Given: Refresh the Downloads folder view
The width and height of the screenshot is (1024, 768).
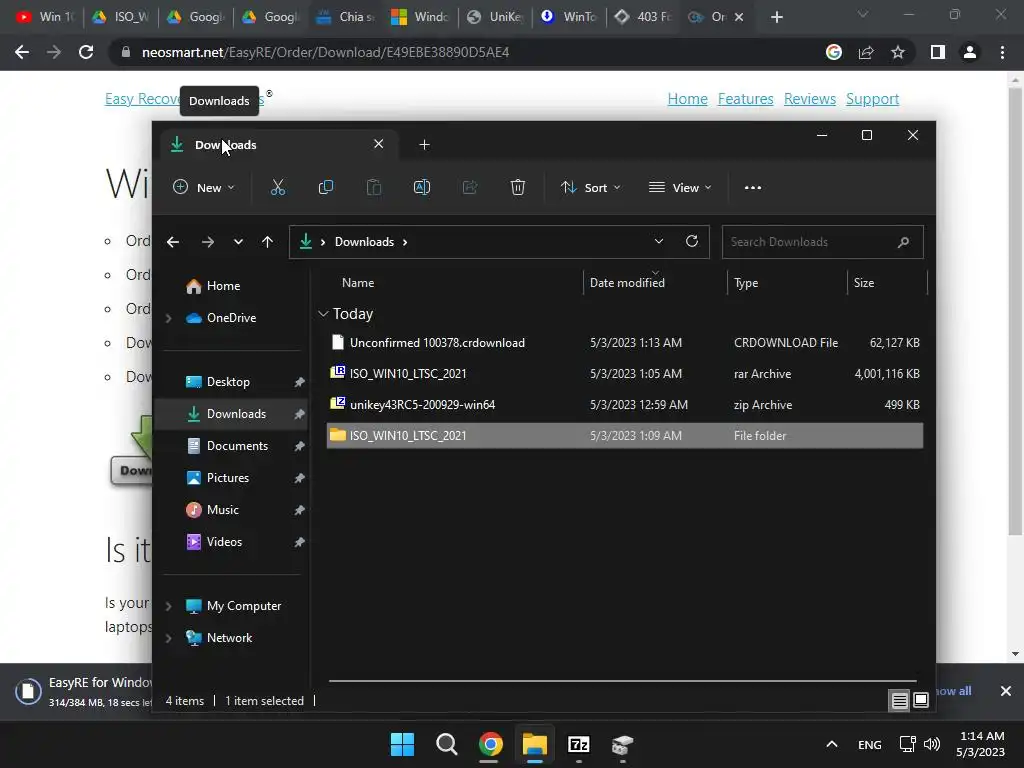Looking at the screenshot, I should [x=692, y=241].
